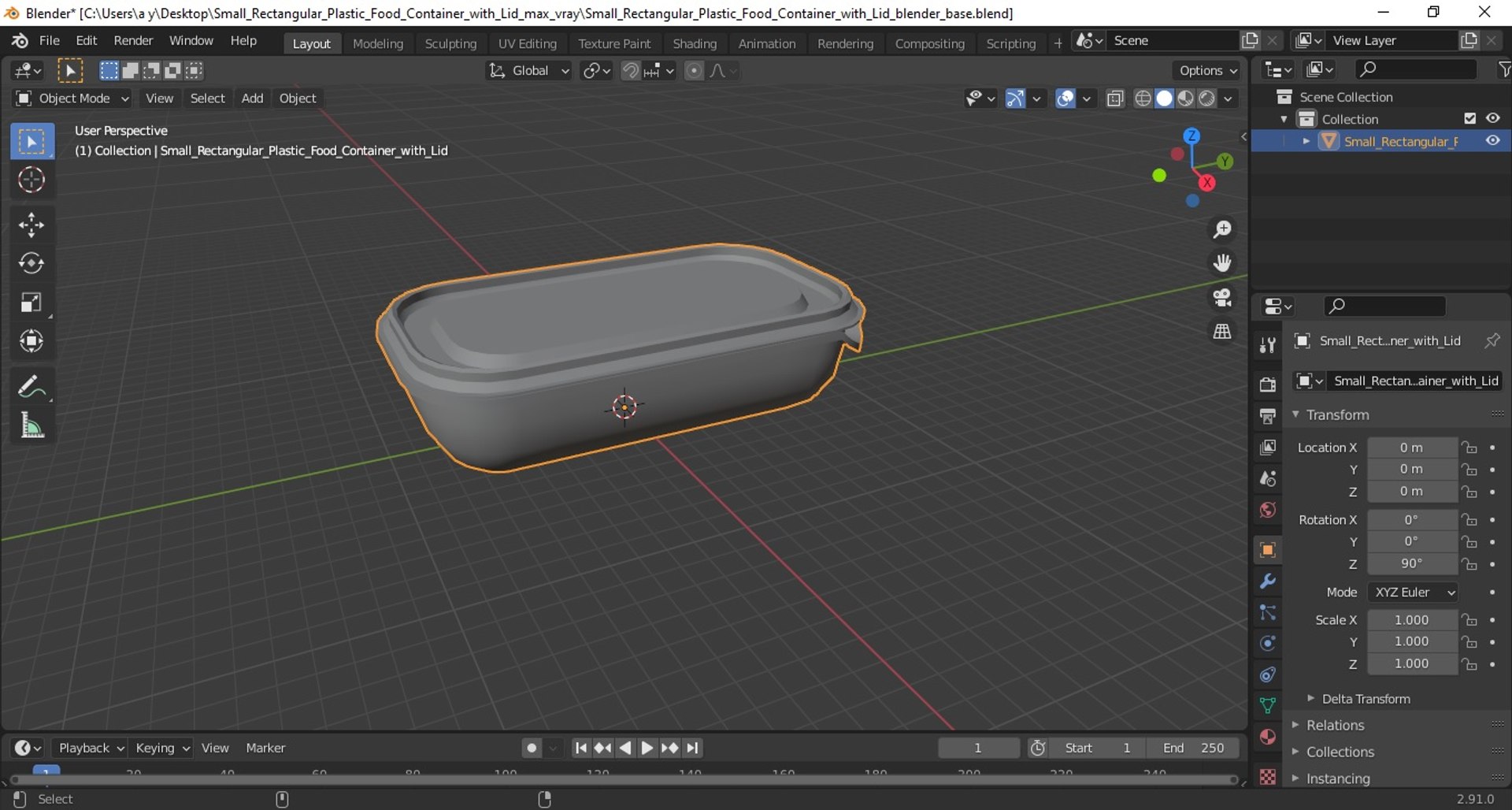Toggle auto keying record button

[x=532, y=748]
